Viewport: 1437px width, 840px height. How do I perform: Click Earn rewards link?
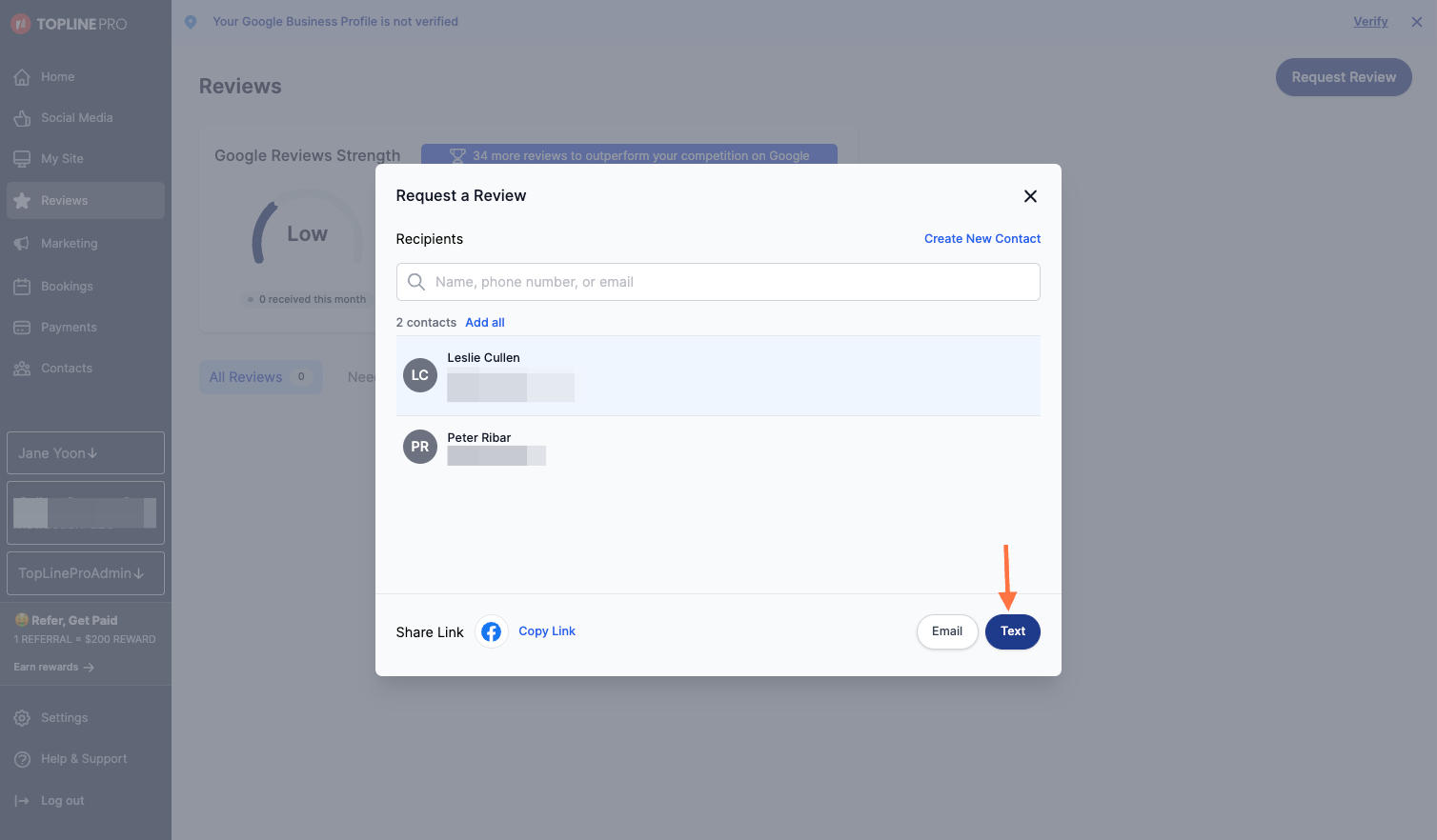pyautogui.click(x=53, y=668)
